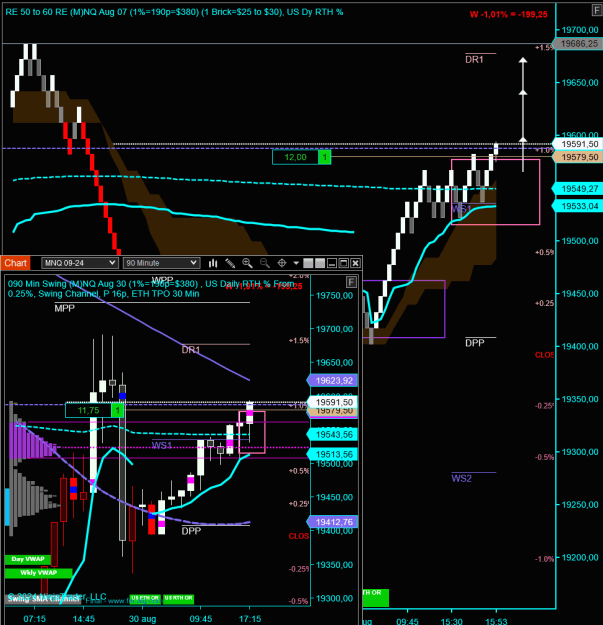This screenshot has width=603, height=625.
Task: Open the MNQ 09-24 instrument dropdown
Action: pyautogui.click(x=79, y=263)
